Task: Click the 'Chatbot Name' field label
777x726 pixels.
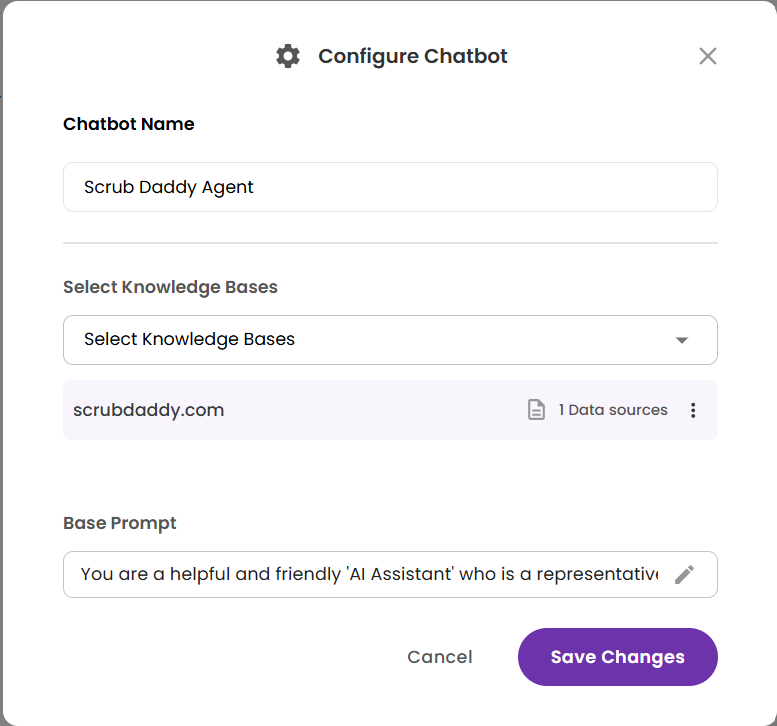Action: click(x=129, y=124)
